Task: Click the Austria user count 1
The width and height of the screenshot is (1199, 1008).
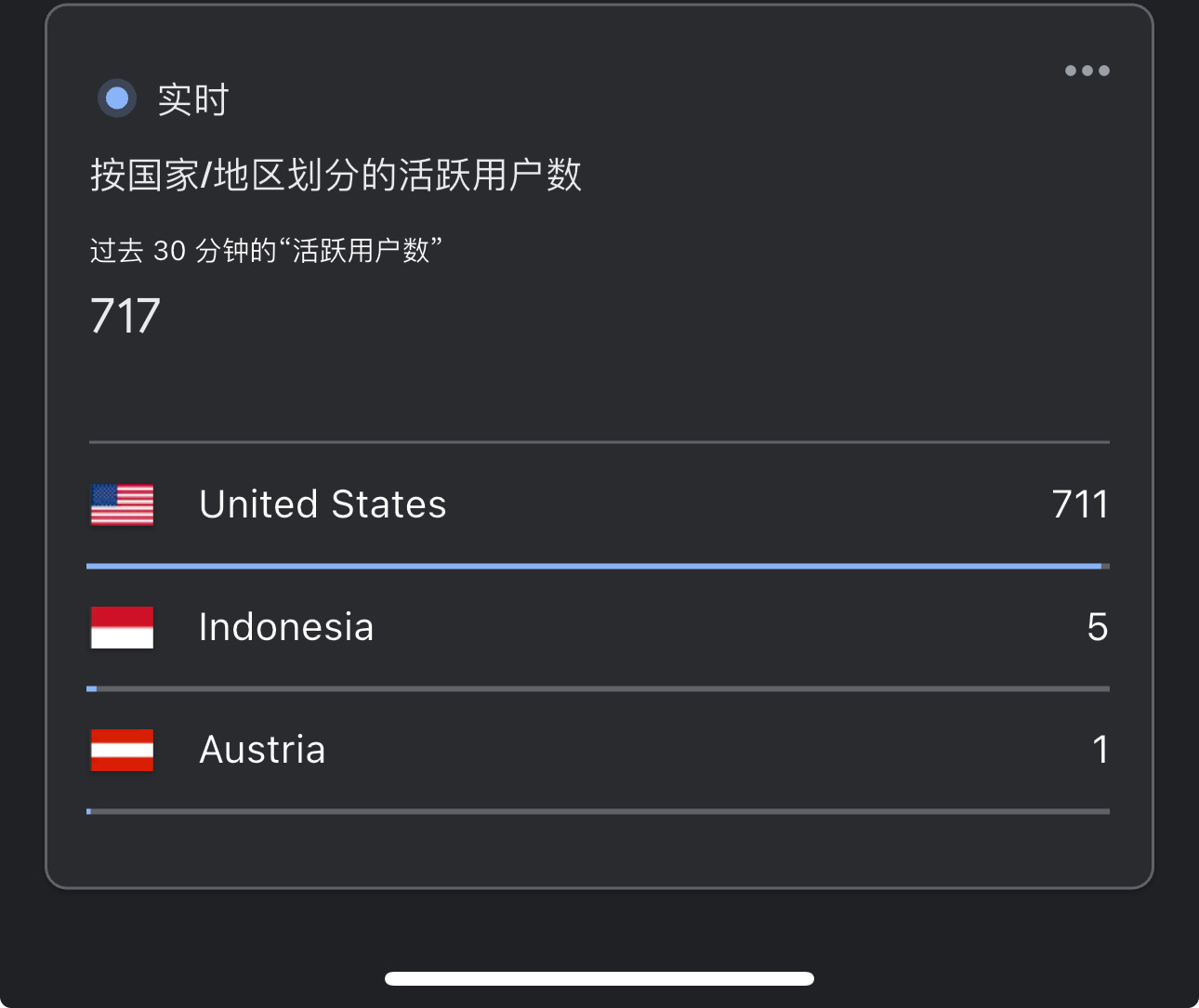Action: click(x=1100, y=750)
